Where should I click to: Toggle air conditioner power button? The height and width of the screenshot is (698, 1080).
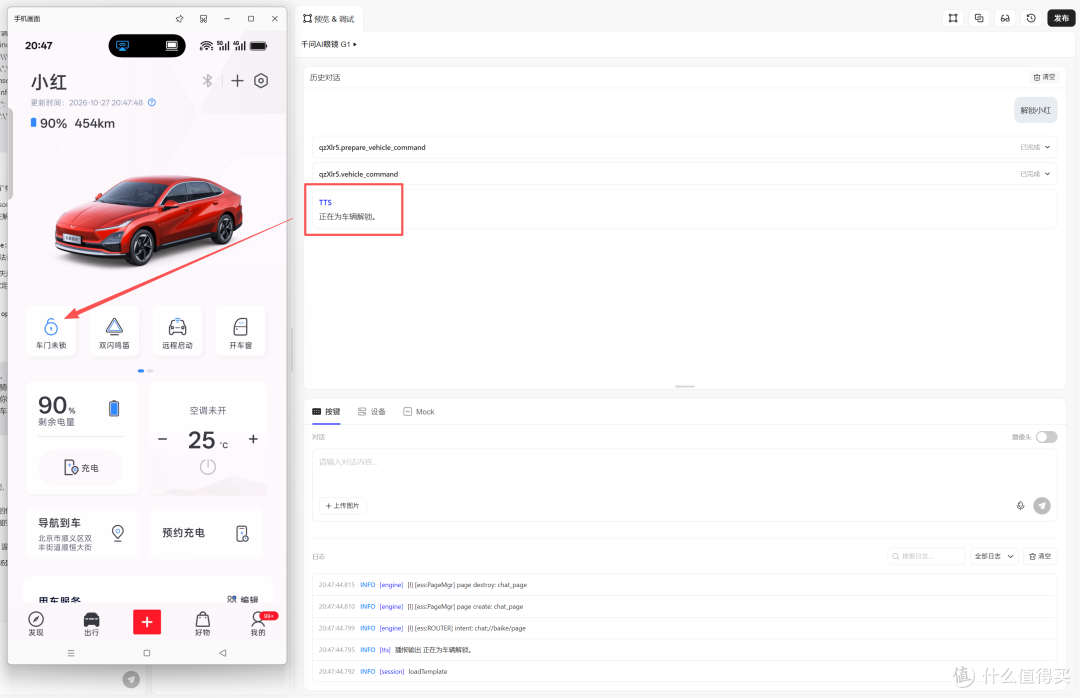(208, 467)
